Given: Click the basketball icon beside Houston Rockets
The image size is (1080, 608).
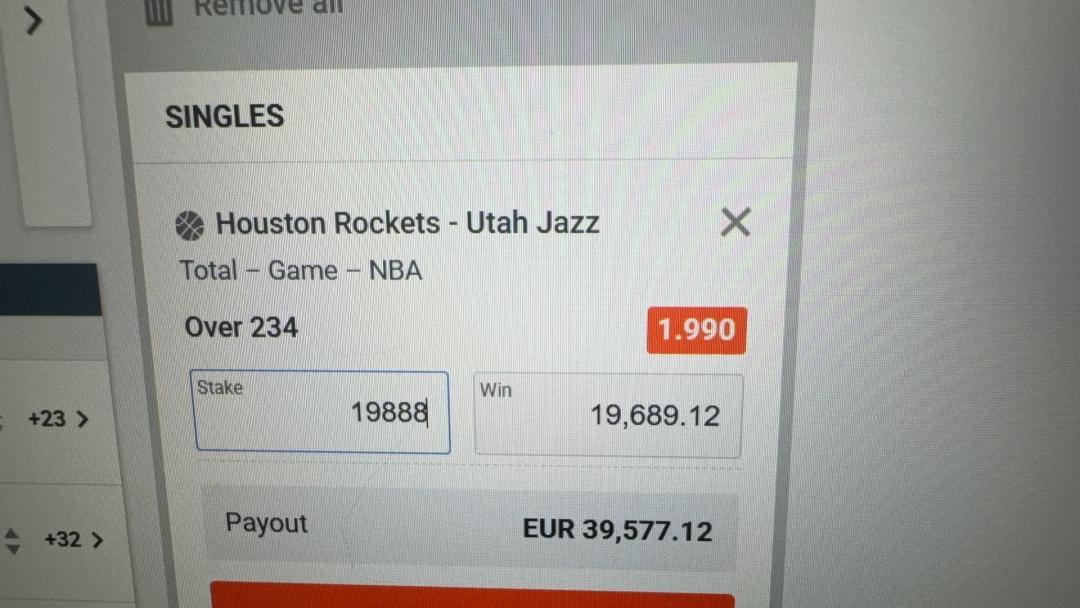Looking at the screenshot, I should pos(189,226).
